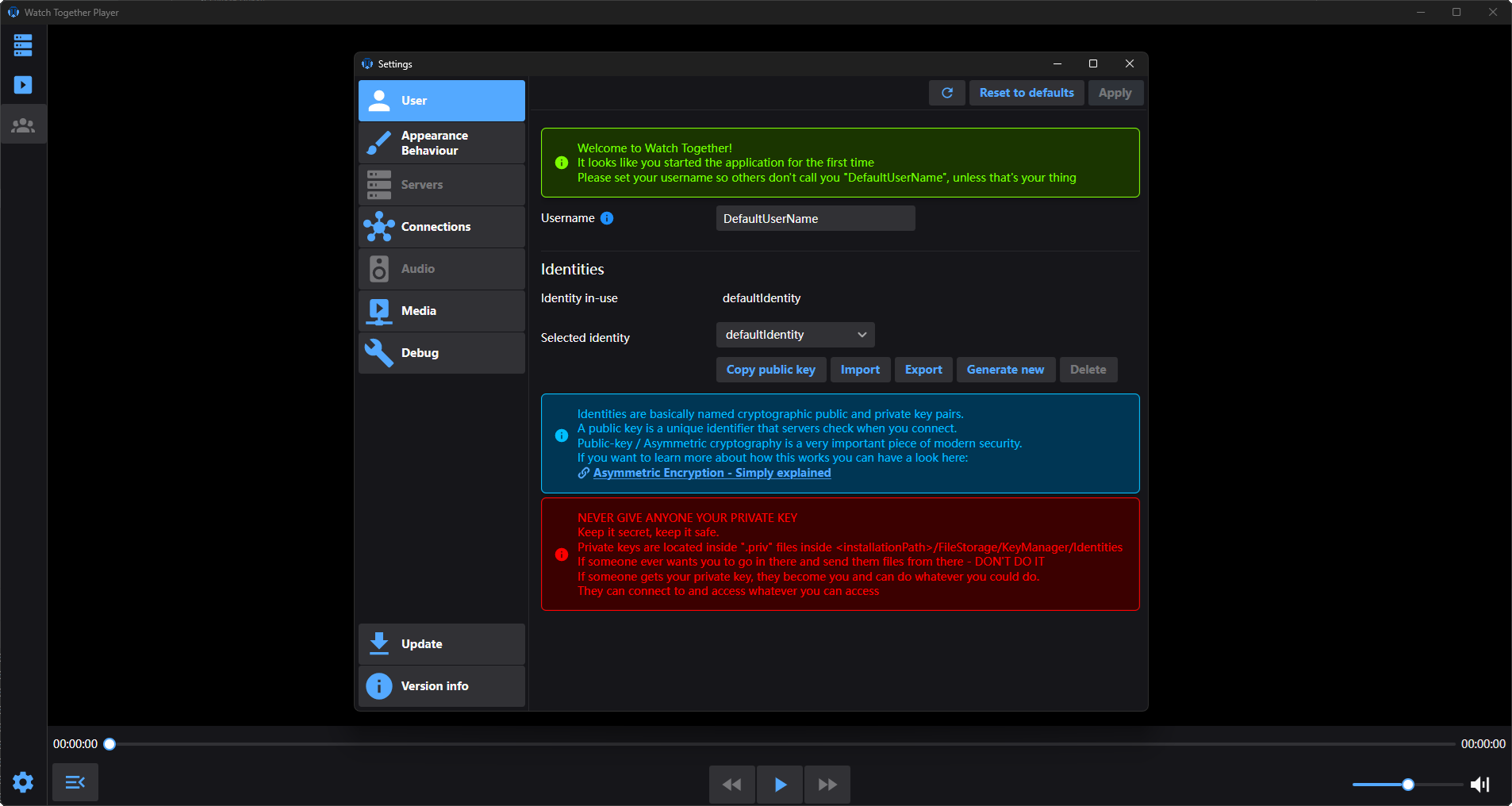Start playback with the play button
1512x806 pixels.
(780, 785)
